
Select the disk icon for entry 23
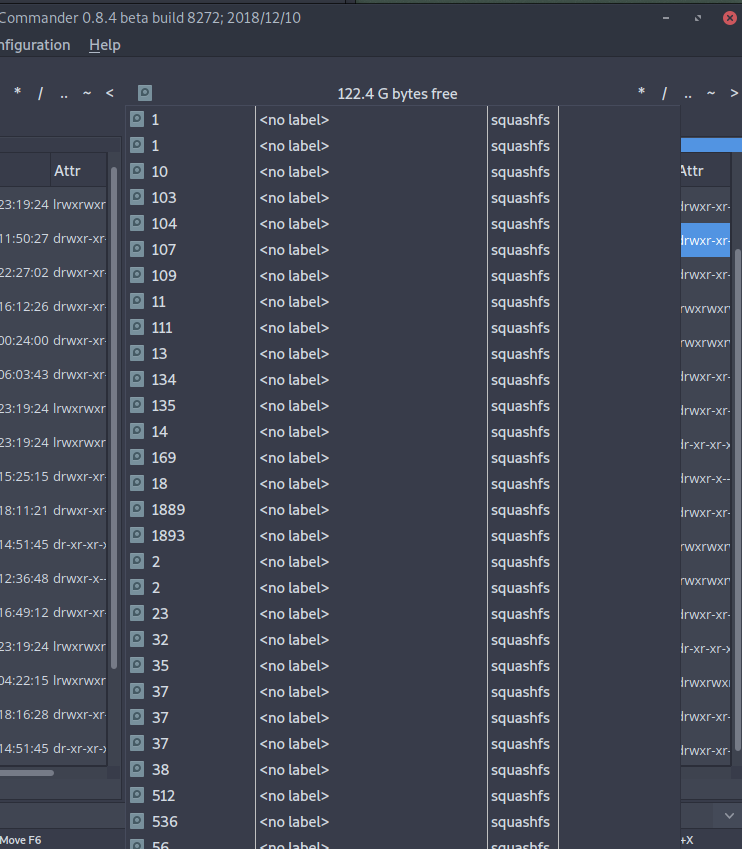137,613
